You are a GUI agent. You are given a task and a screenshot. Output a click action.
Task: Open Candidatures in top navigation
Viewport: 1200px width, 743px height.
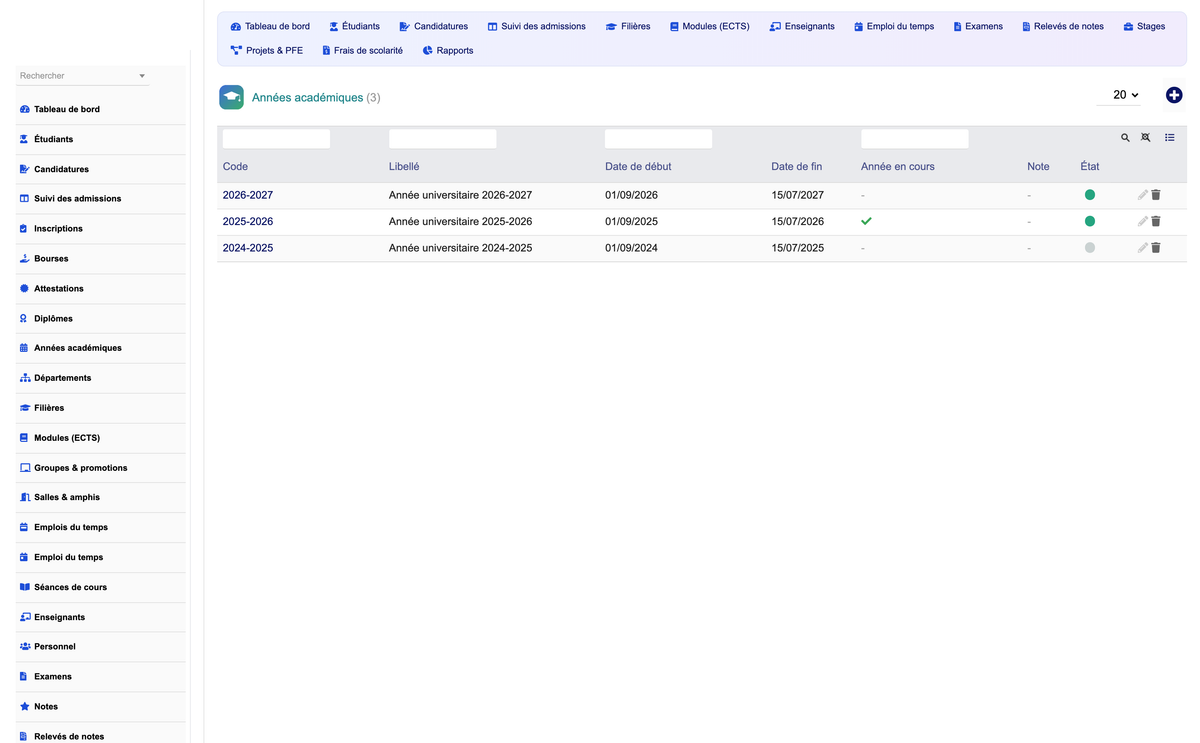coord(433,26)
